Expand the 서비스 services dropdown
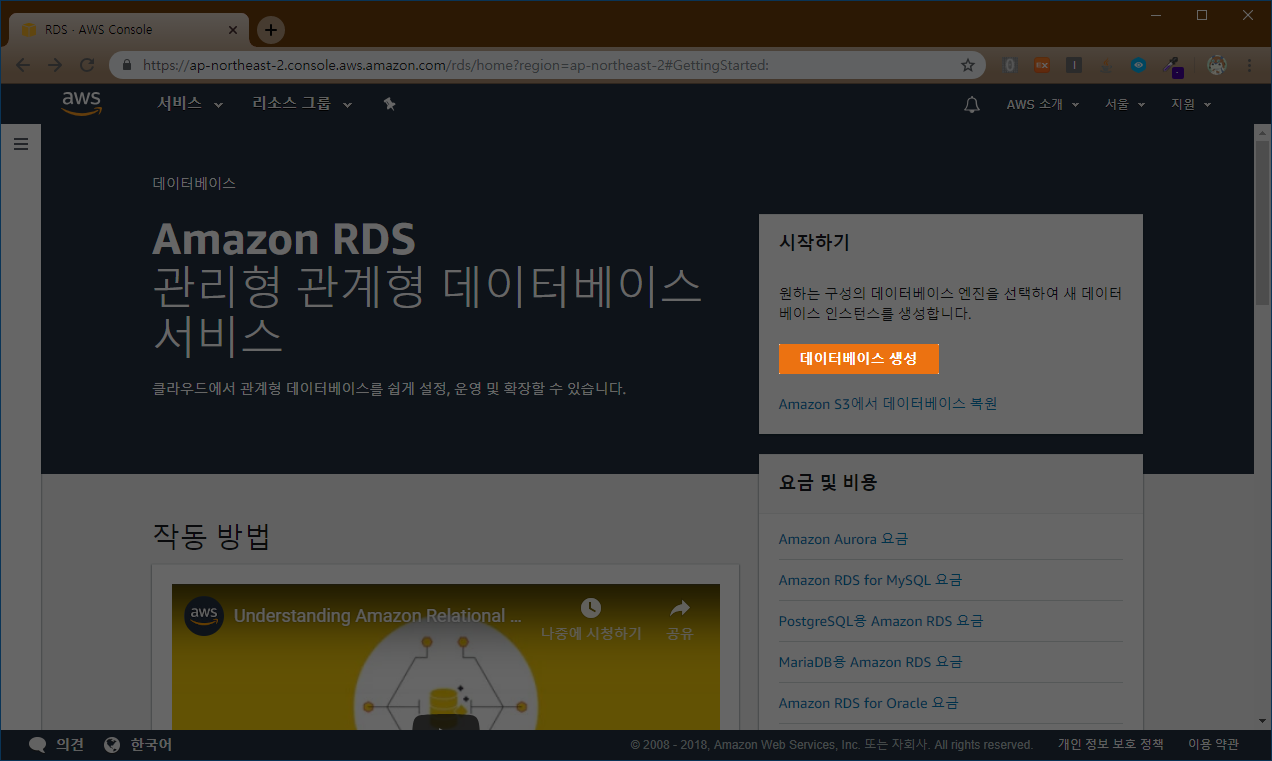1272x761 pixels. click(190, 104)
